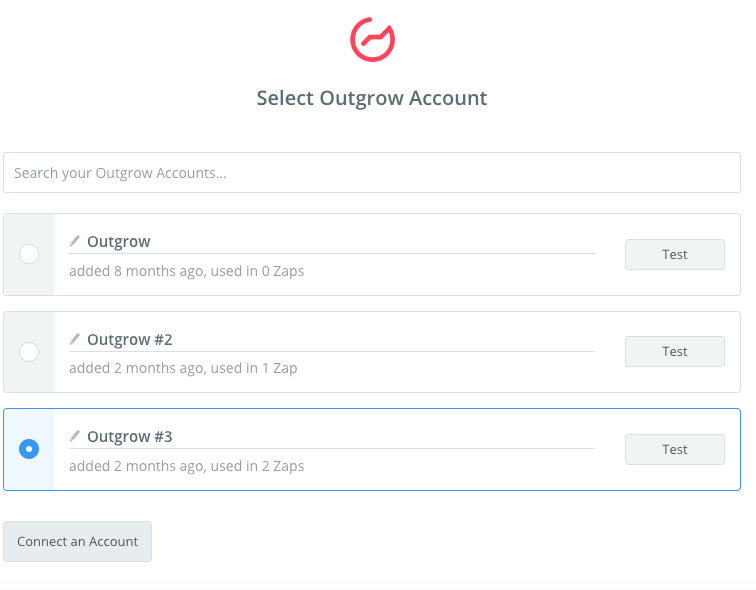Click the selected Outgrow #3 radio button
This screenshot has height=590, width=756.
29,449
